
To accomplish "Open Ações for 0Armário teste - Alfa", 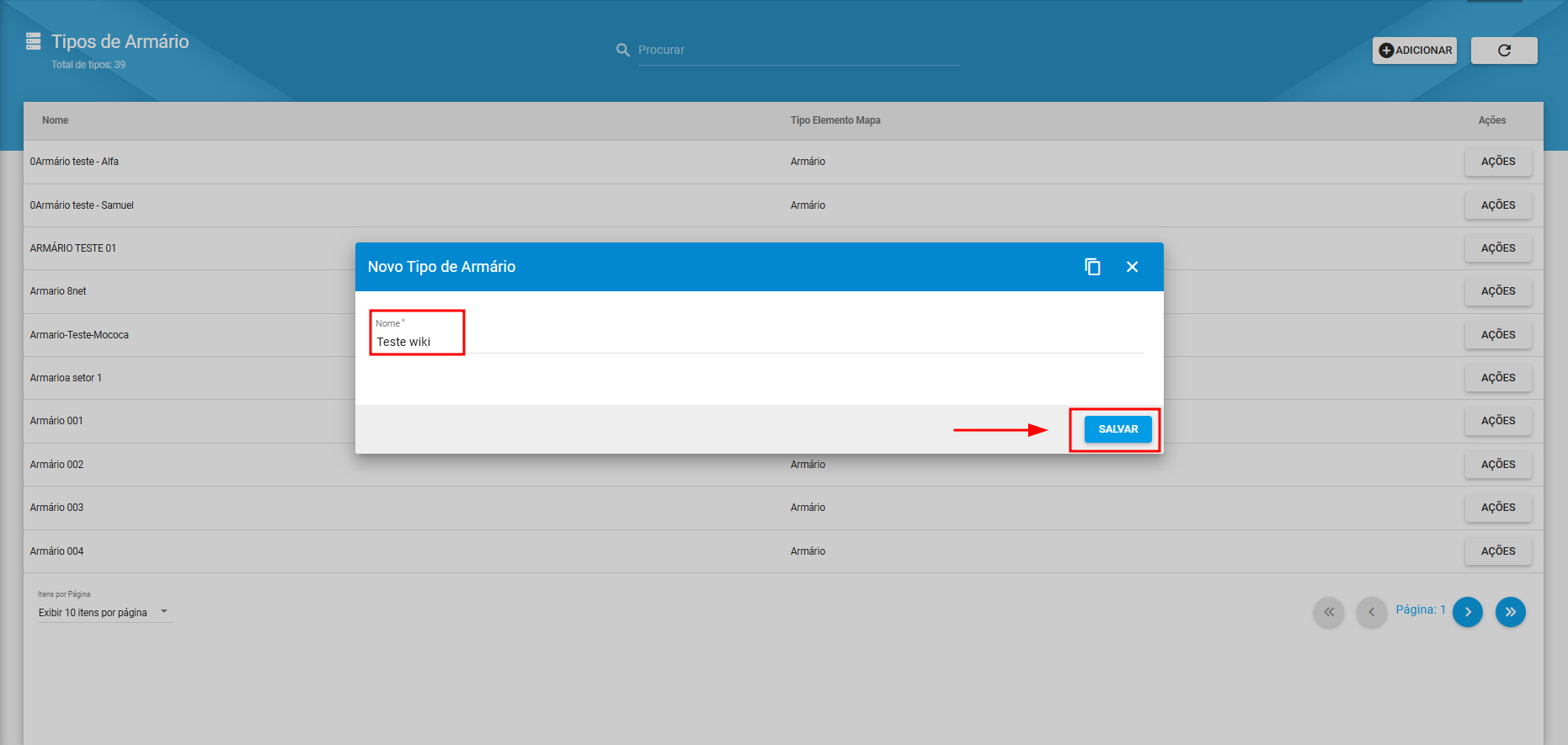I will point(1498,162).
